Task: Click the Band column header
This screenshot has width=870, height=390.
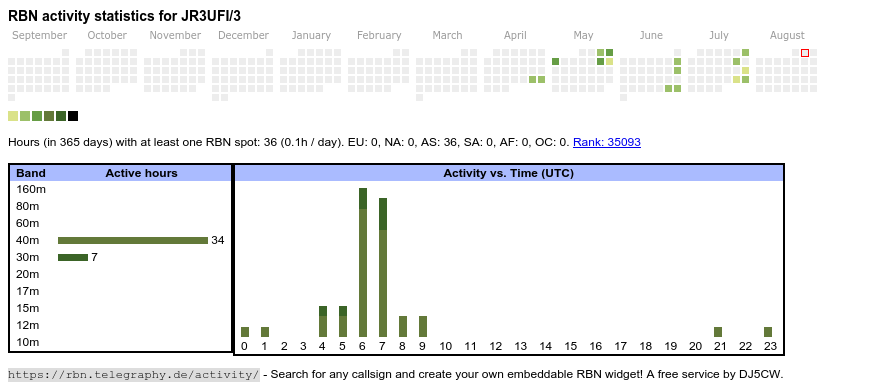Action: pyautogui.click(x=31, y=173)
